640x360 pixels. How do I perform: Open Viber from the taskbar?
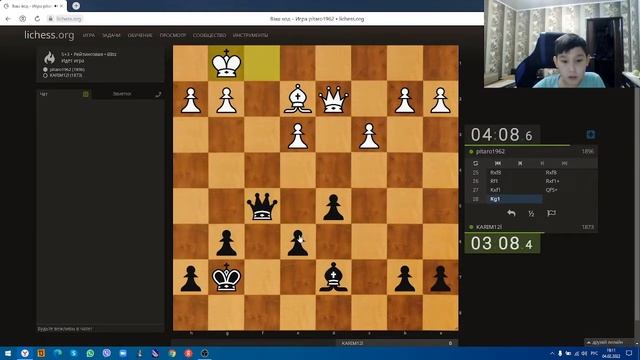tap(107, 353)
